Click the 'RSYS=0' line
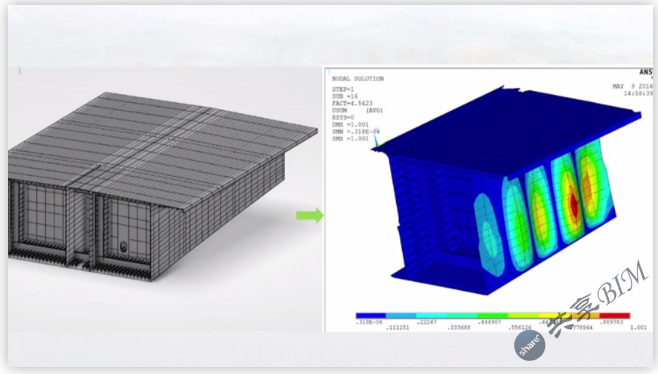Image resolution: width=658 pixels, height=374 pixels. [x=343, y=118]
